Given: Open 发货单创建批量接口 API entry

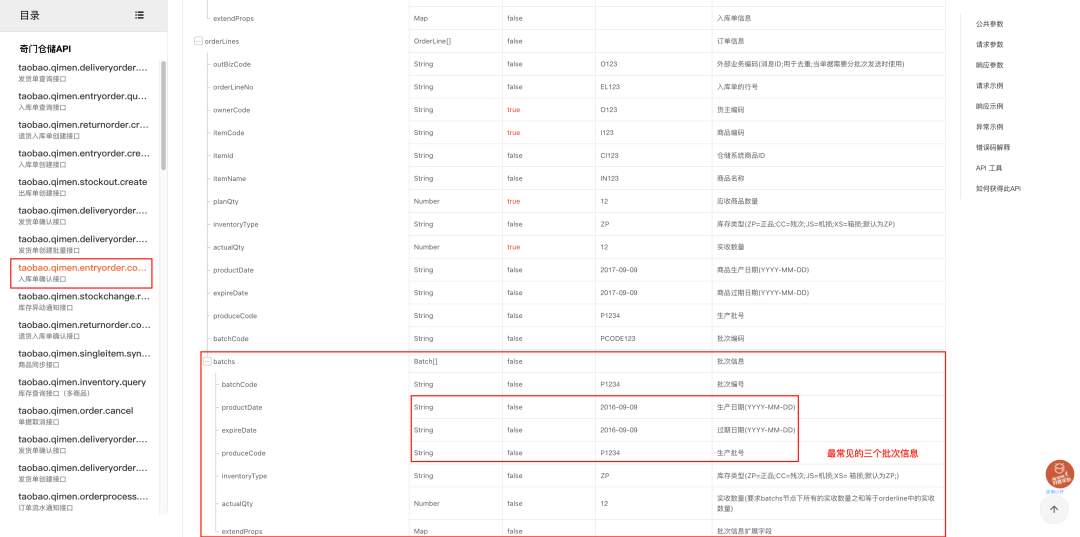Looking at the screenshot, I should click(x=83, y=244).
